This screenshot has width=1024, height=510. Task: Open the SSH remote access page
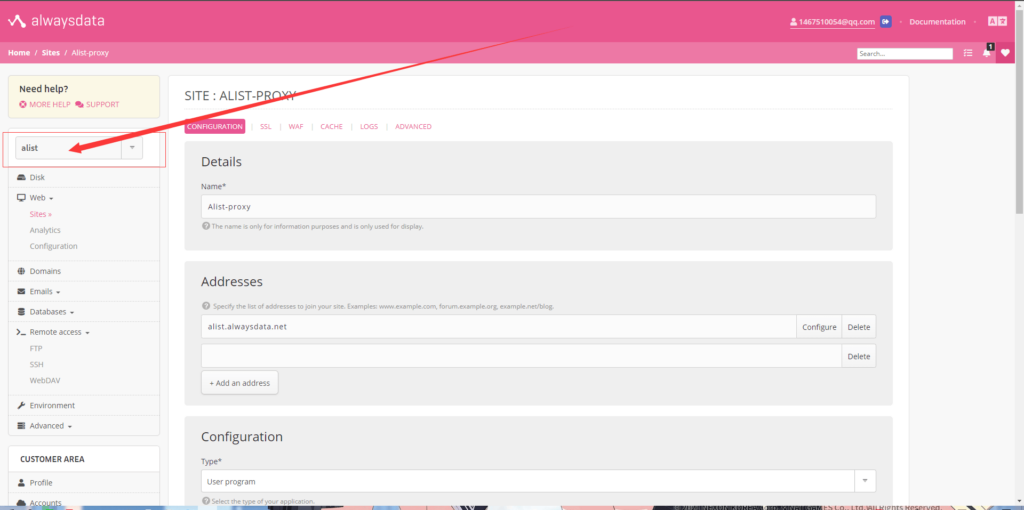(37, 364)
